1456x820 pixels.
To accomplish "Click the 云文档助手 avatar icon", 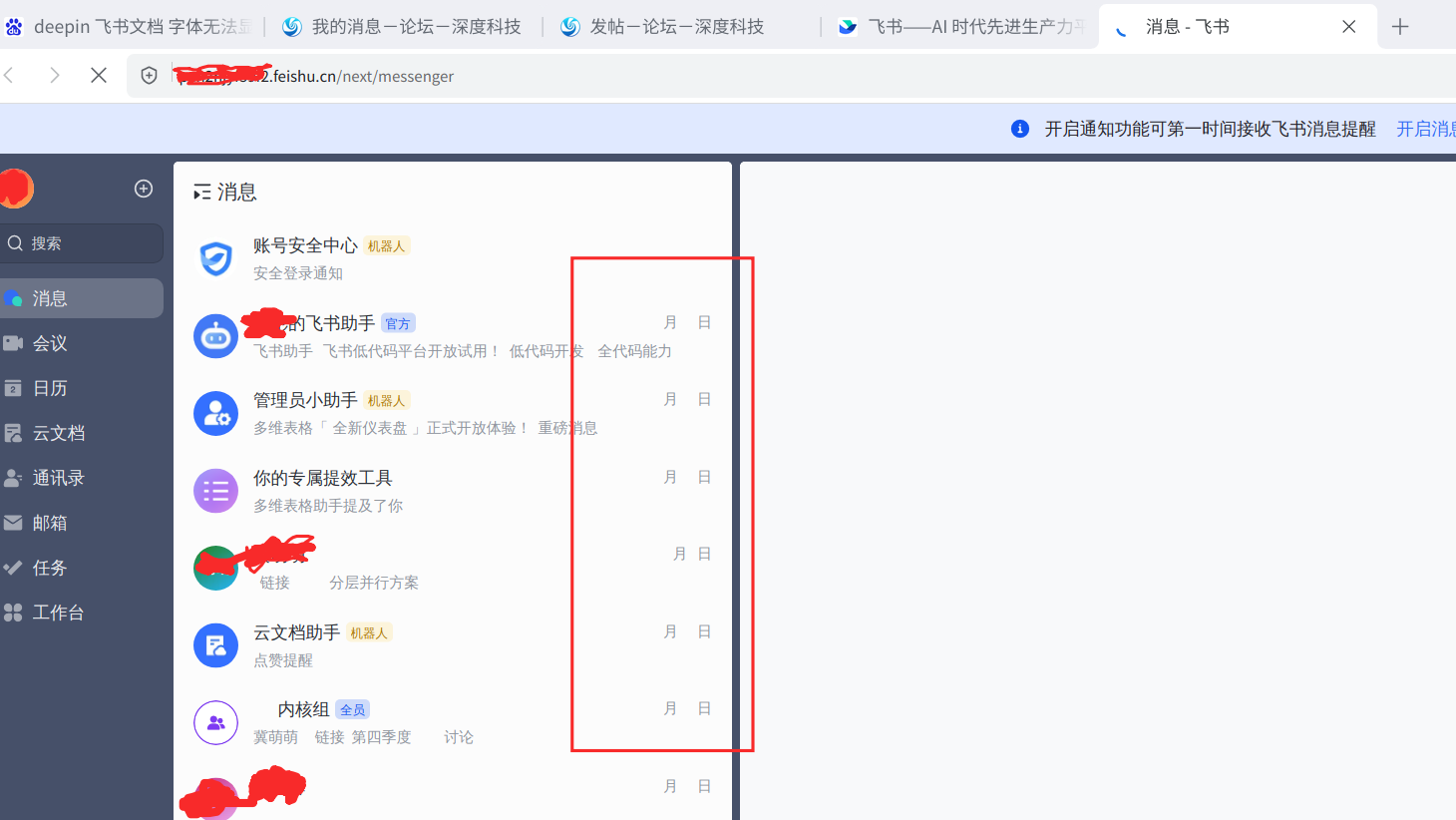I will pyautogui.click(x=215, y=645).
